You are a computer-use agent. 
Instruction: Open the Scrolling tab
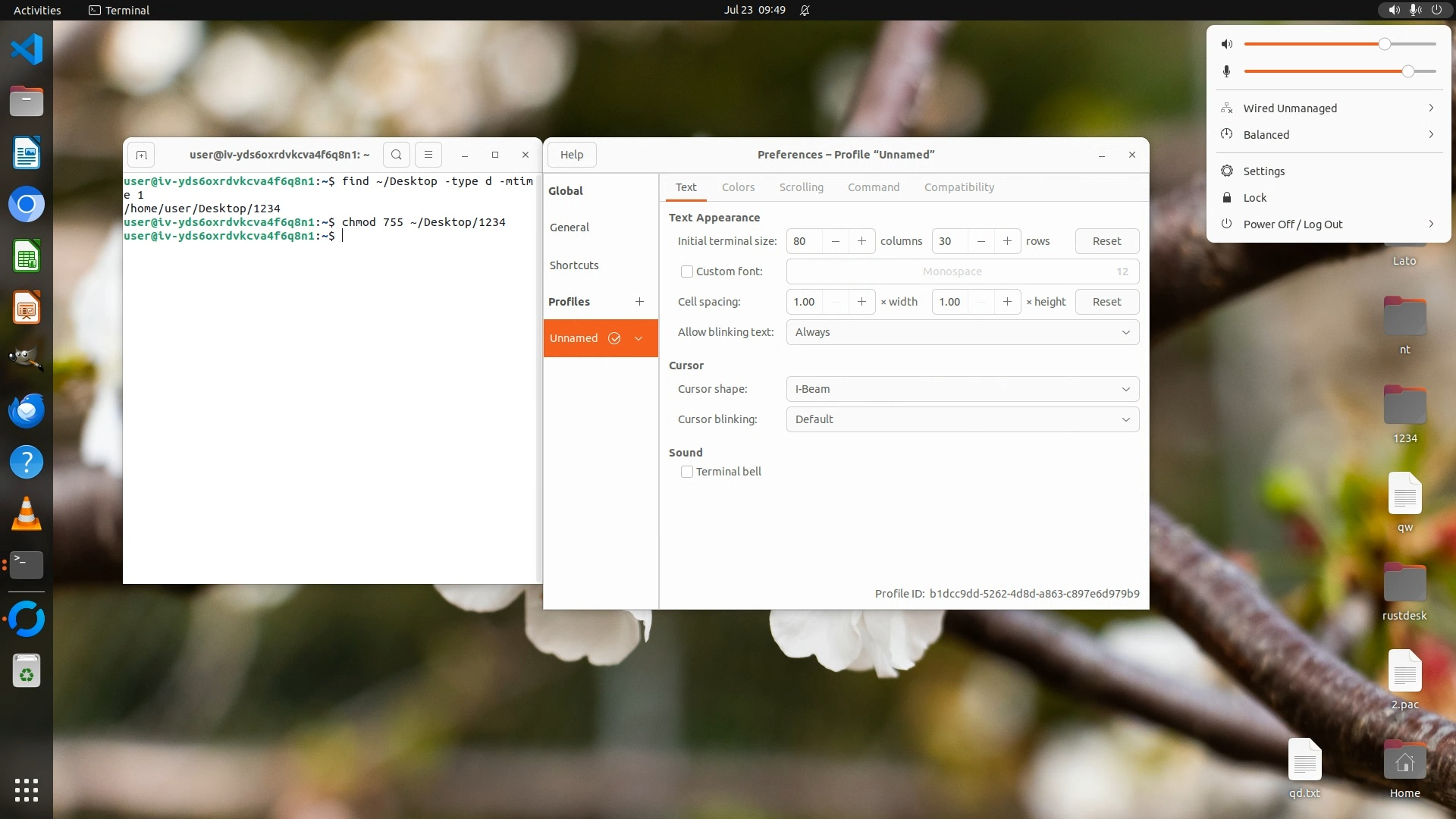click(x=801, y=187)
